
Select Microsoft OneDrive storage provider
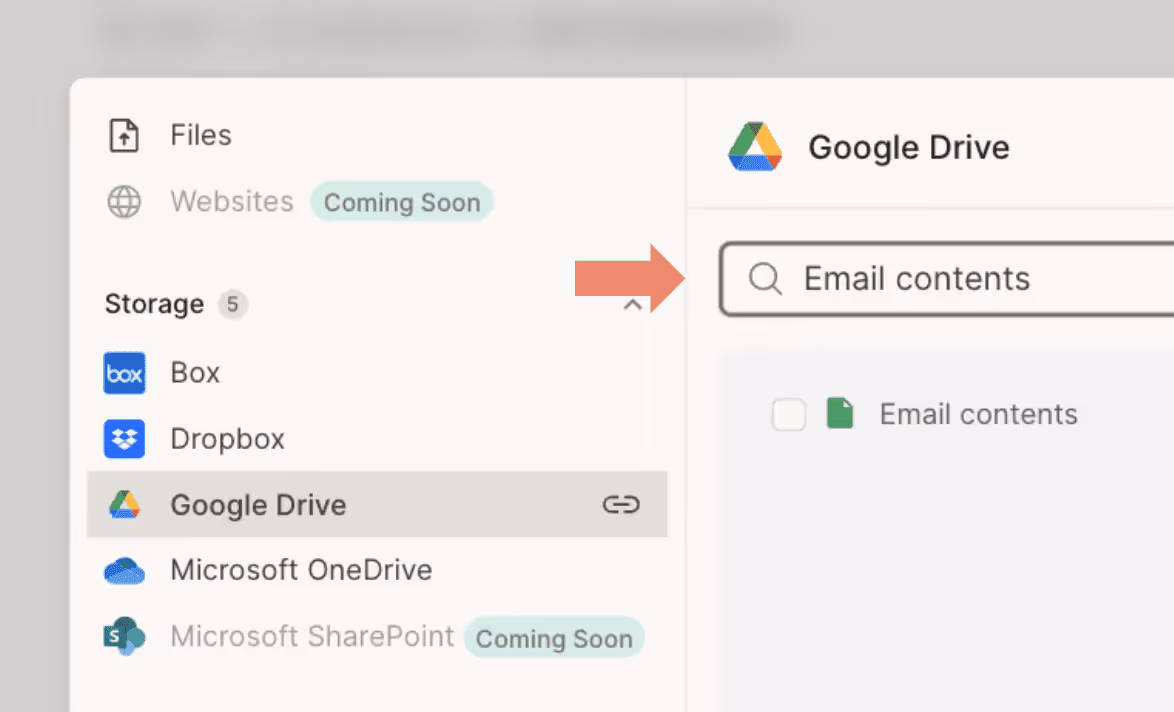click(x=301, y=570)
